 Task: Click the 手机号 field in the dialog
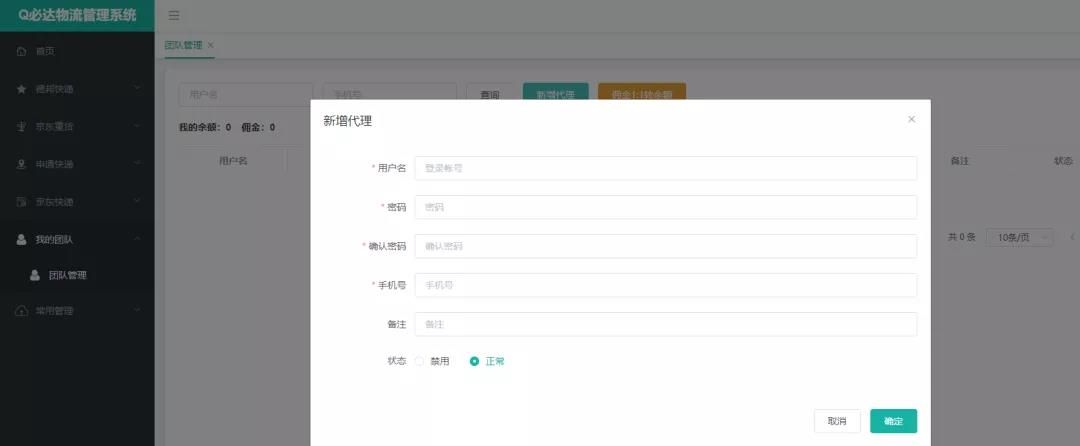pos(665,285)
